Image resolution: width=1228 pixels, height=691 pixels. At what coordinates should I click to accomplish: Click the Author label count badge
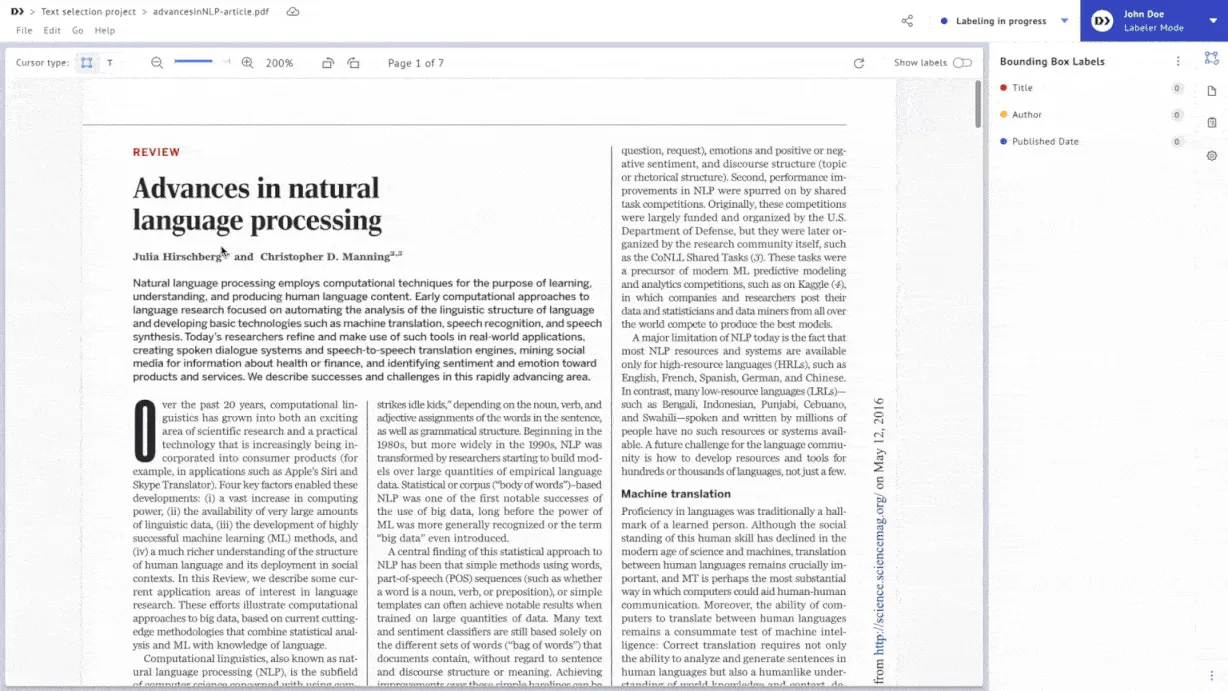click(1177, 115)
